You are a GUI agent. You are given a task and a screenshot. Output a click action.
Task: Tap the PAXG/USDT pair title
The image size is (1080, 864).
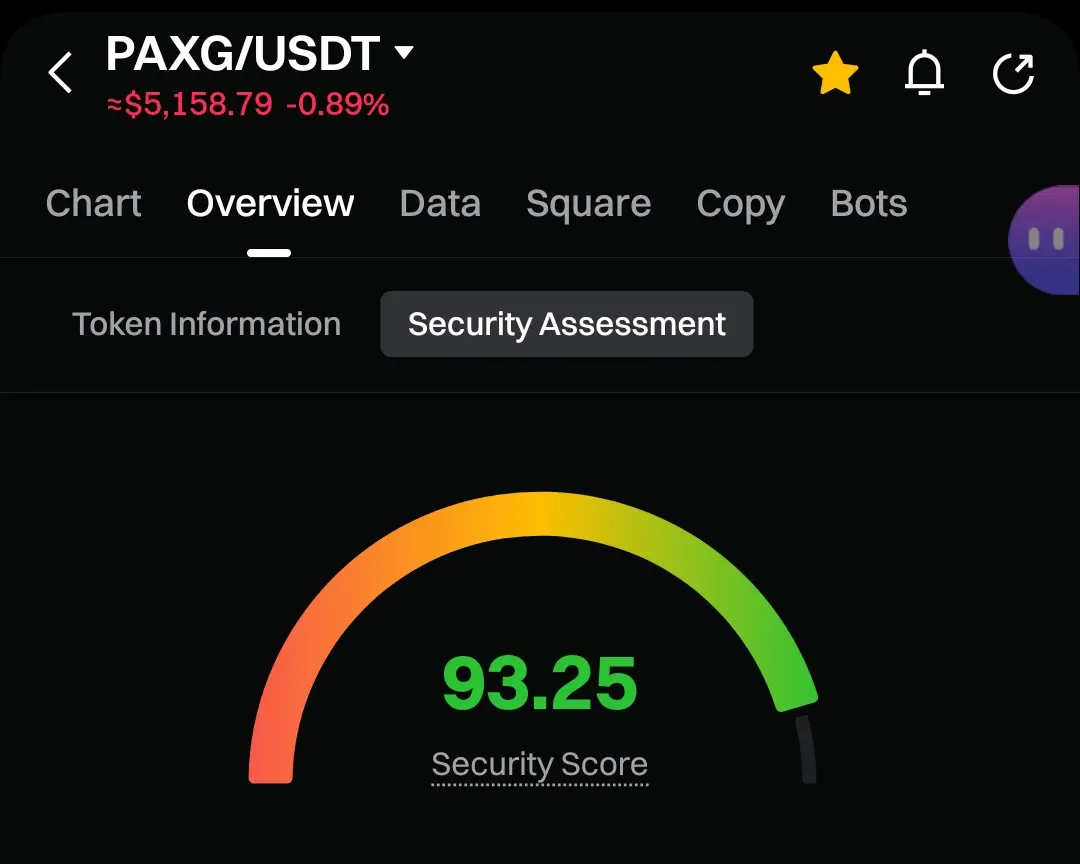click(242, 54)
